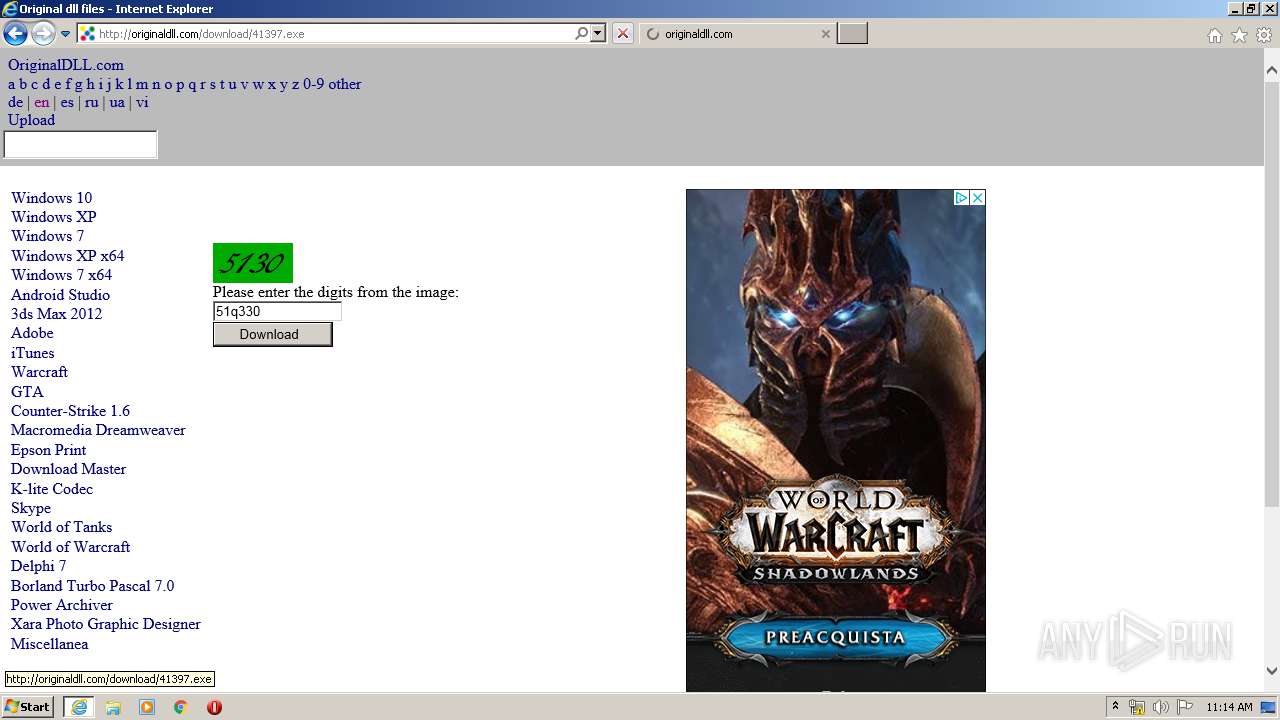Close the originaldll.com tab
The image size is (1280, 720).
point(825,34)
